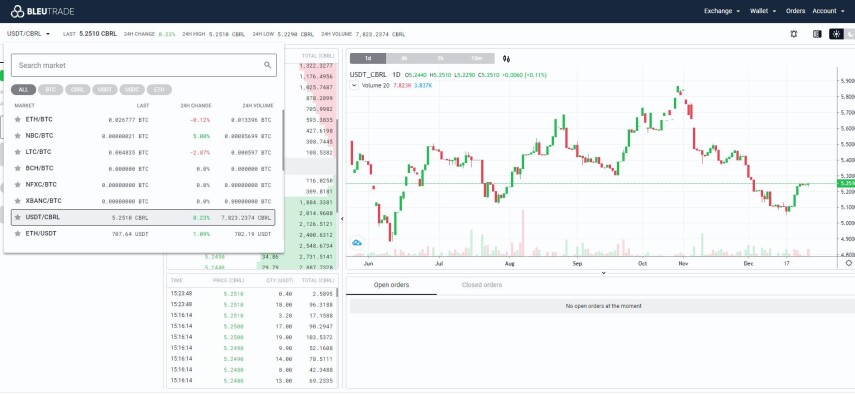Open chart settings gear near time axis
The width and height of the screenshot is (855, 394).
848,263
